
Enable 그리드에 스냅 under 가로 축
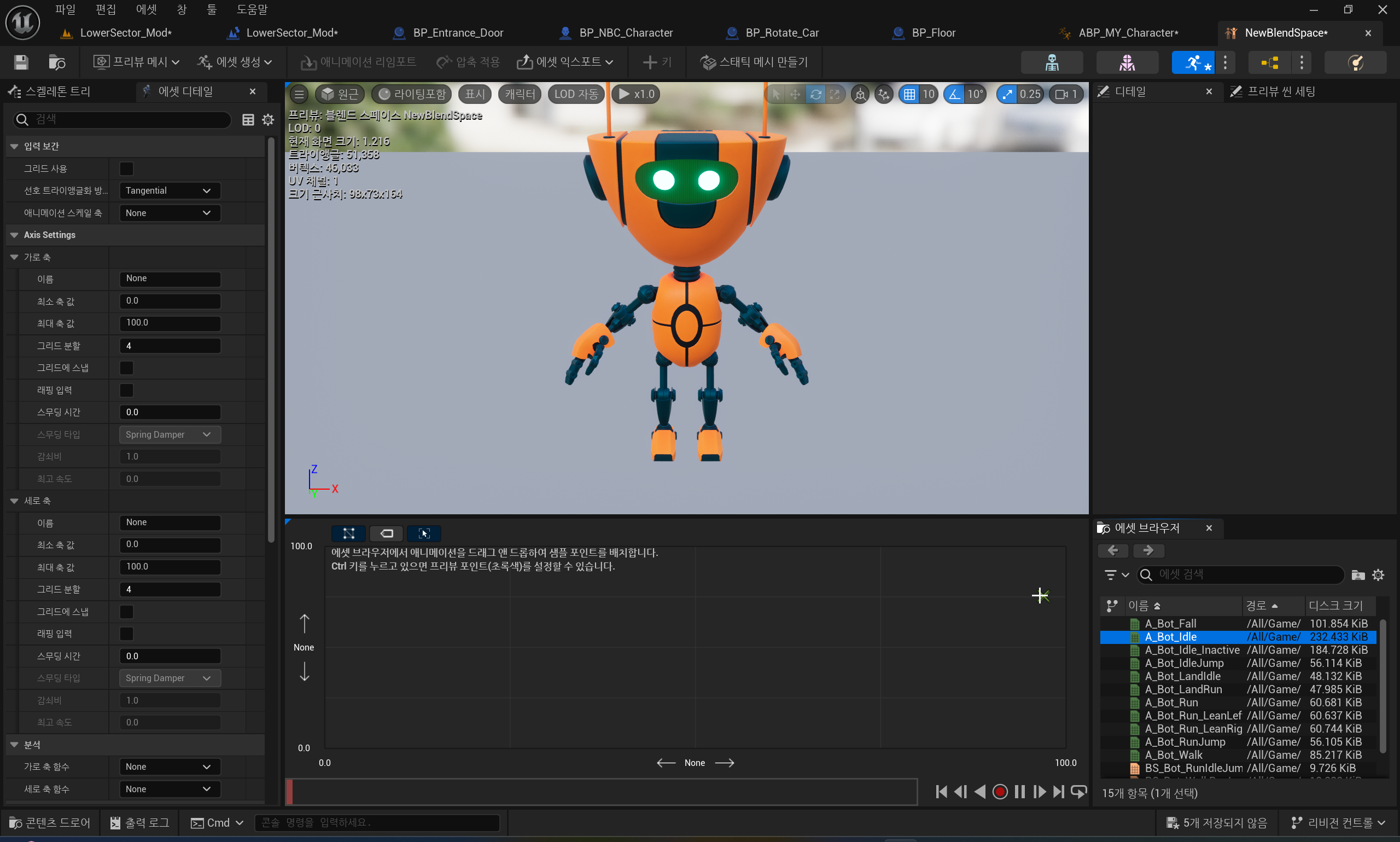126,368
